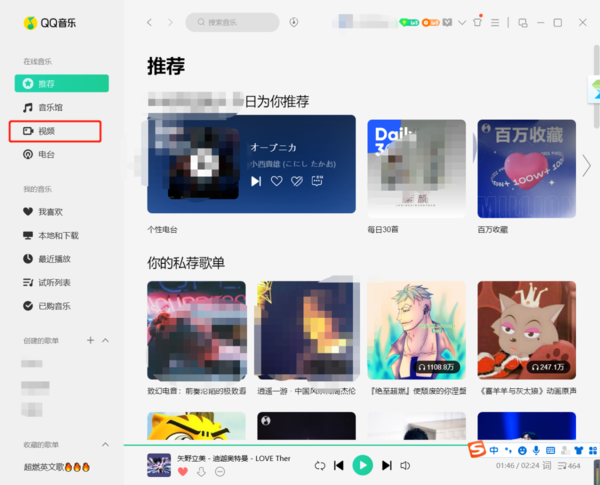Open now-playing album cover in player bar
Screen dimensions: 600x485
159,465
